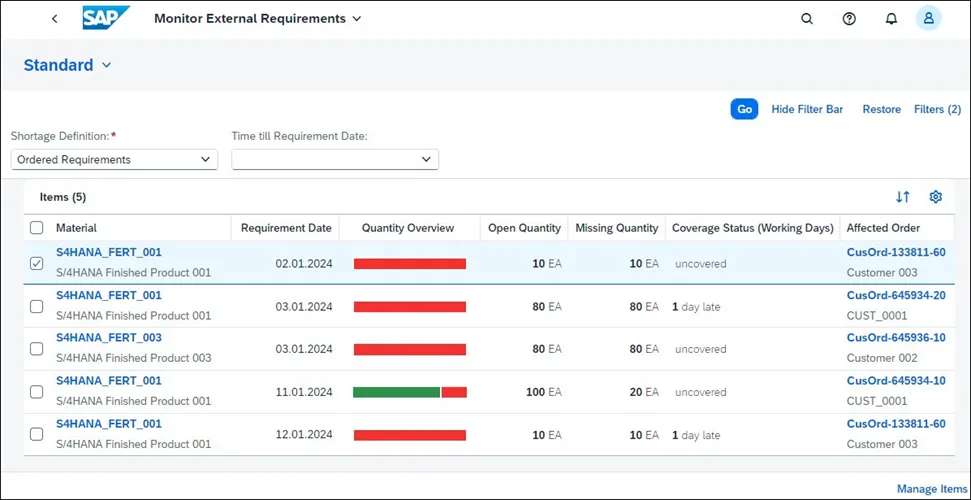
Task: Open table personalization gear icon
Action: click(936, 197)
